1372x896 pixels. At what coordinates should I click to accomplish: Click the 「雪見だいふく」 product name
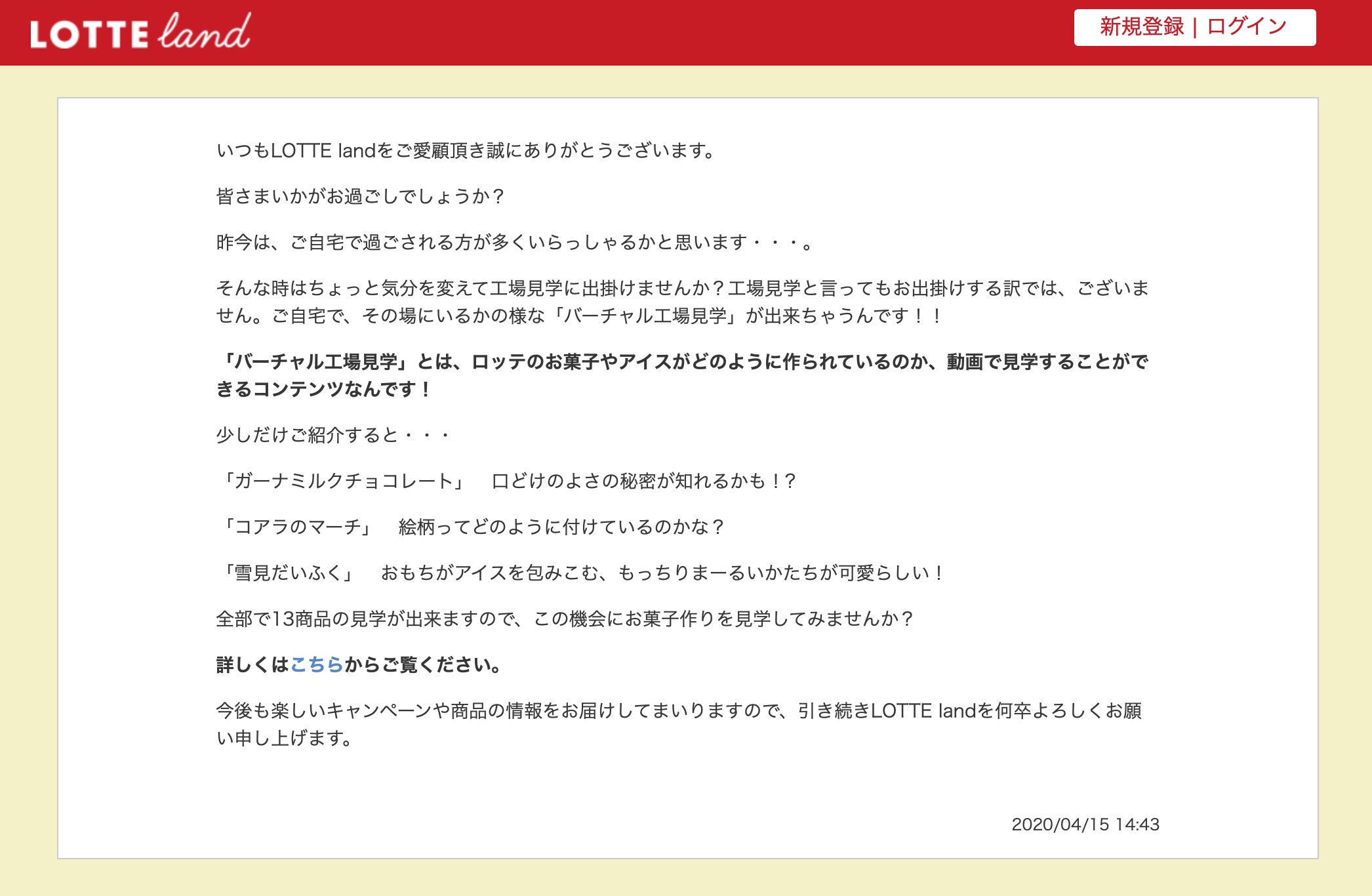pos(288,573)
